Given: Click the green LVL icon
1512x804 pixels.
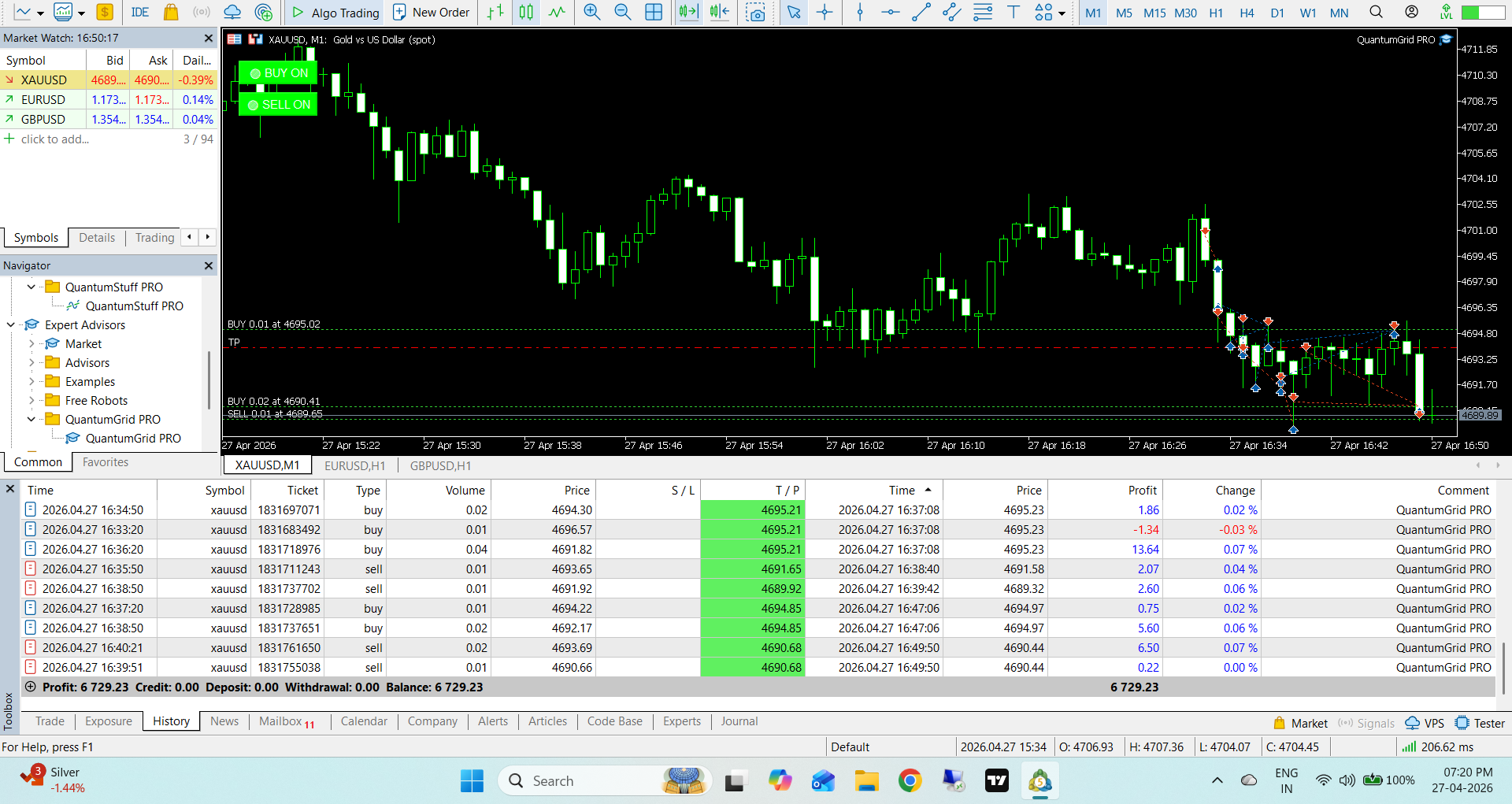Looking at the screenshot, I should tap(1446, 12).
